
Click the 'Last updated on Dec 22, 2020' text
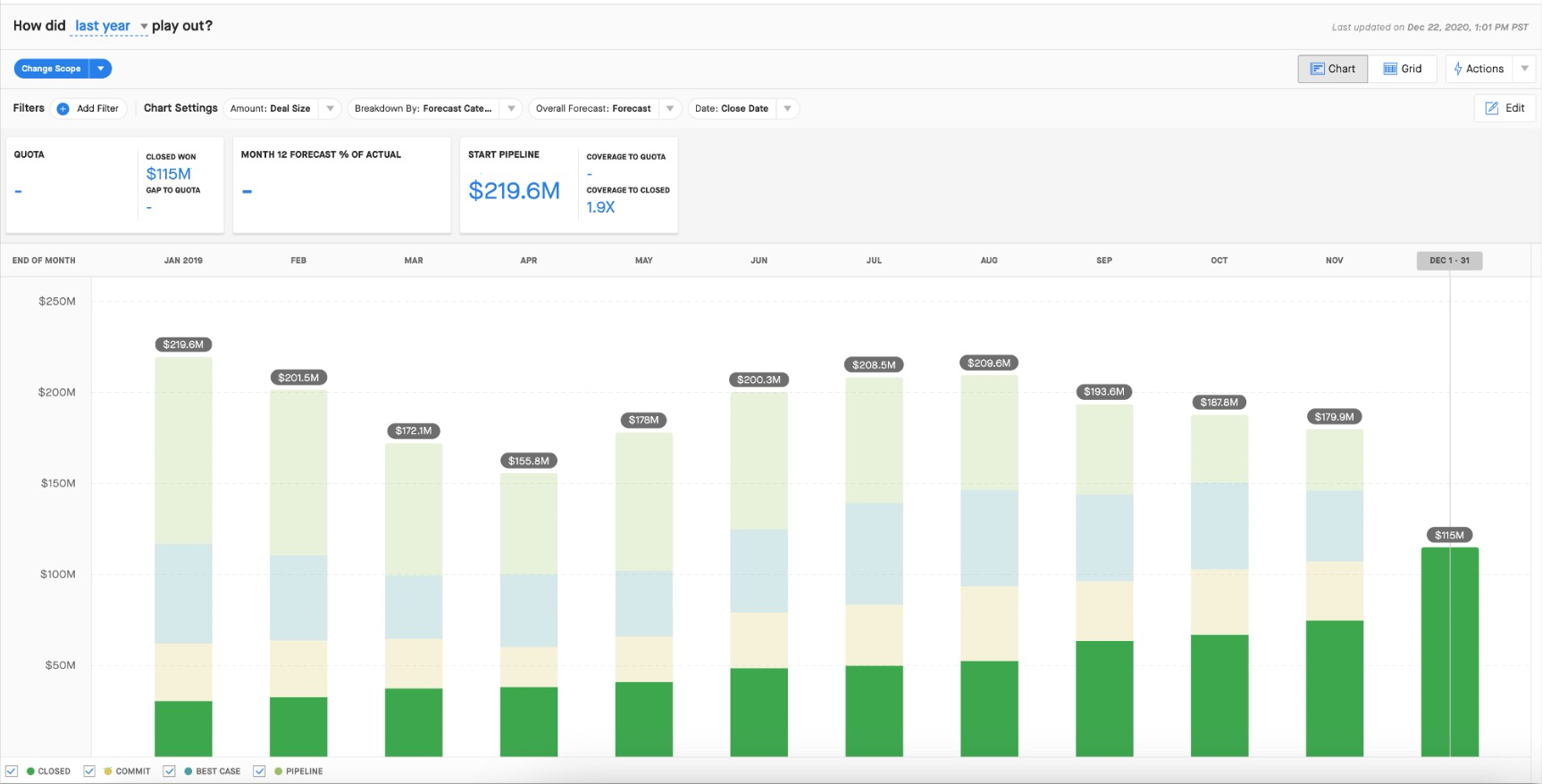[1429, 27]
